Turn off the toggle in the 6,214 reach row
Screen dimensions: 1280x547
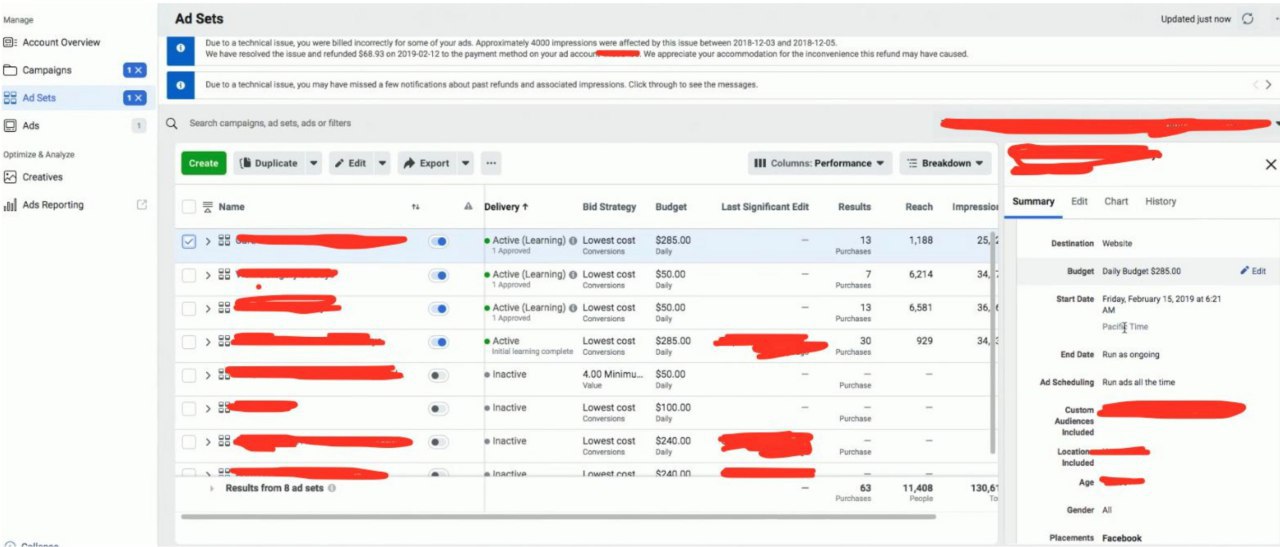click(438, 275)
